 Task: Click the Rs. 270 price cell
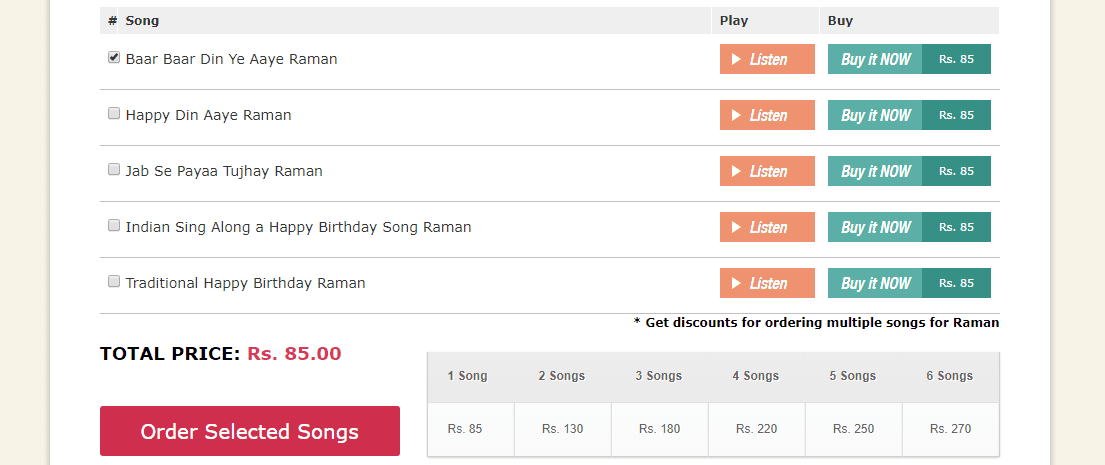point(951,429)
